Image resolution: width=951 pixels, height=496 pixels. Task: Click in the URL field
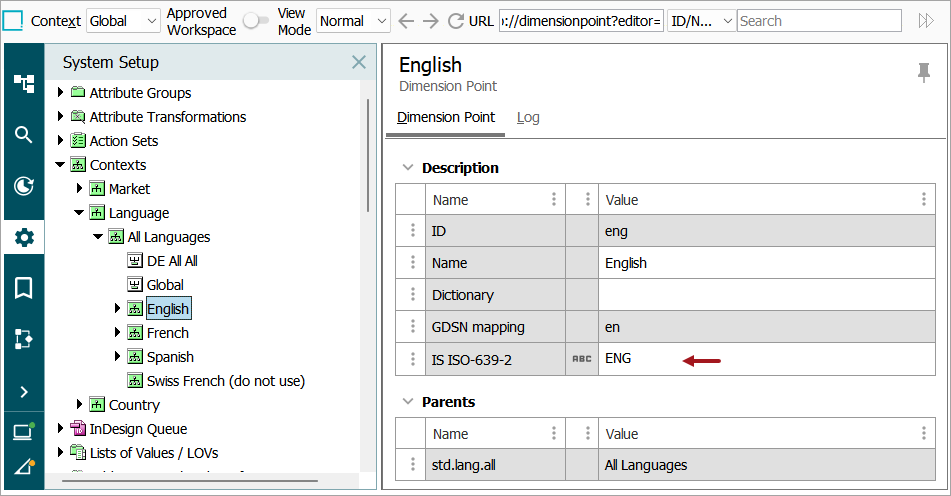tap(581, 21)
